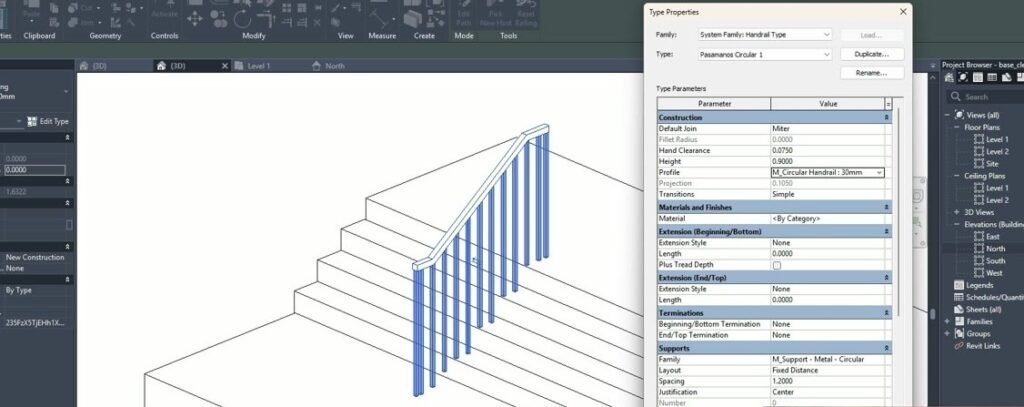Collapse the Terminations parameter group
The image size is (1024, 407).
click(x=886, y=313)
